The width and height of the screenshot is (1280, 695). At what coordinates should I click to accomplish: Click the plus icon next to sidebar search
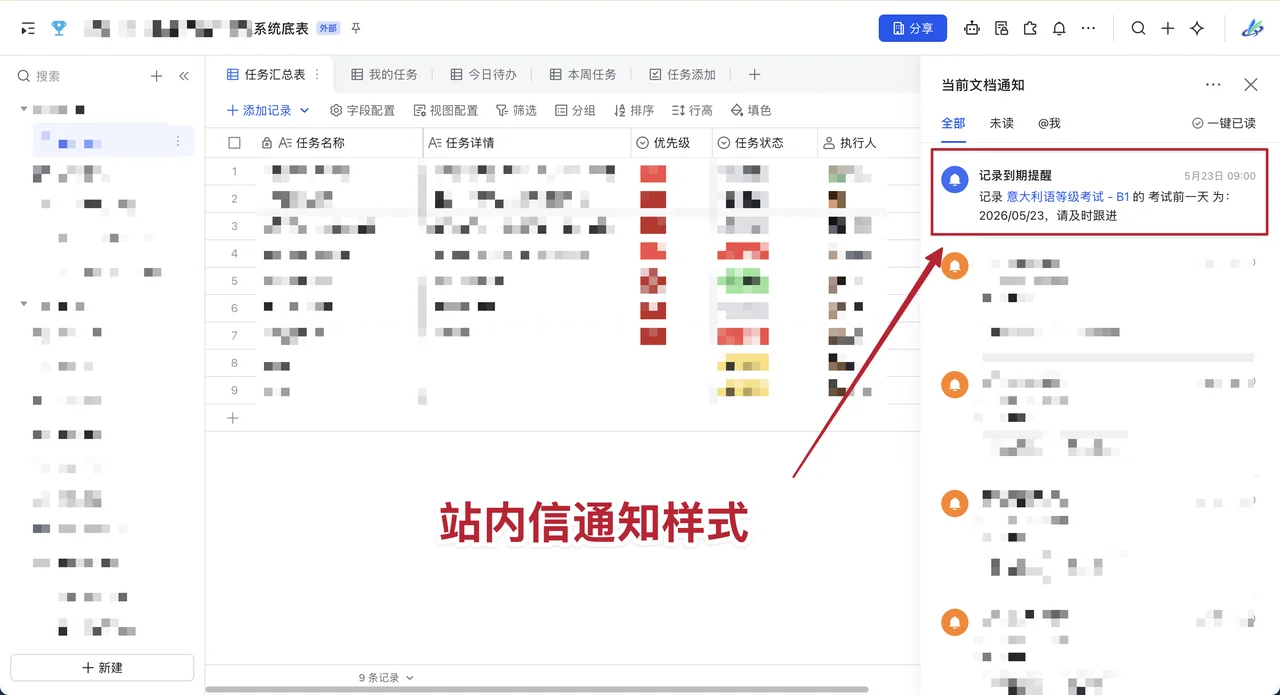156,76
